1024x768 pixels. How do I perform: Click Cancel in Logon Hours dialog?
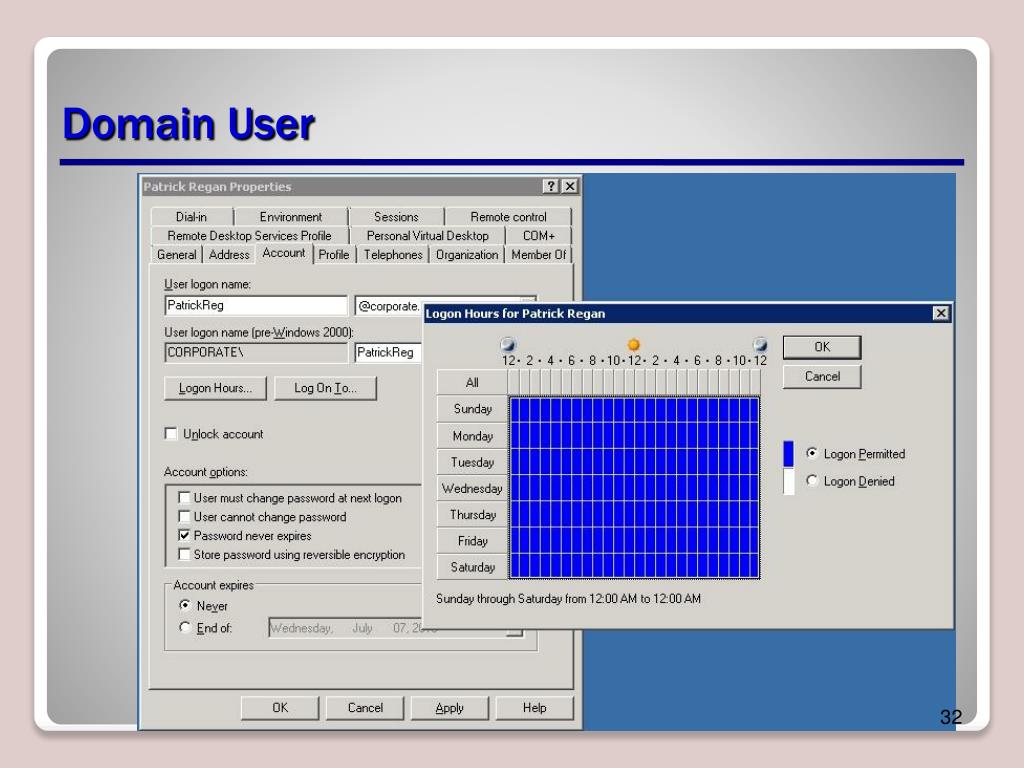point(822,377)
